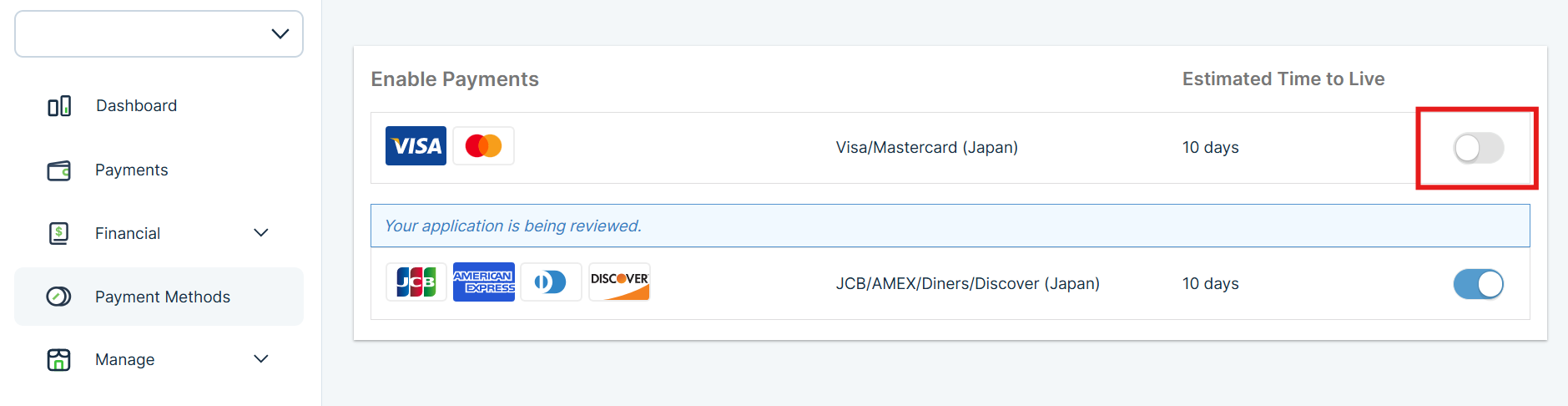Screen dimensions: 1568x406
Task: Select Payment Methods menu label
Action: point(163,297)
